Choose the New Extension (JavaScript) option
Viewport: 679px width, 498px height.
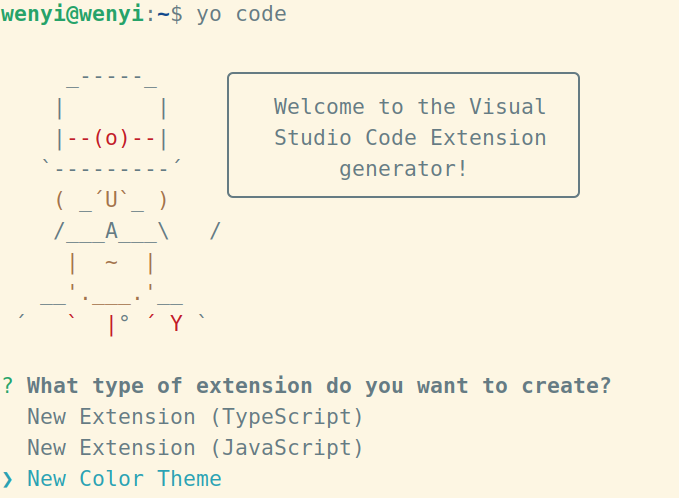[x=195, y=448]
